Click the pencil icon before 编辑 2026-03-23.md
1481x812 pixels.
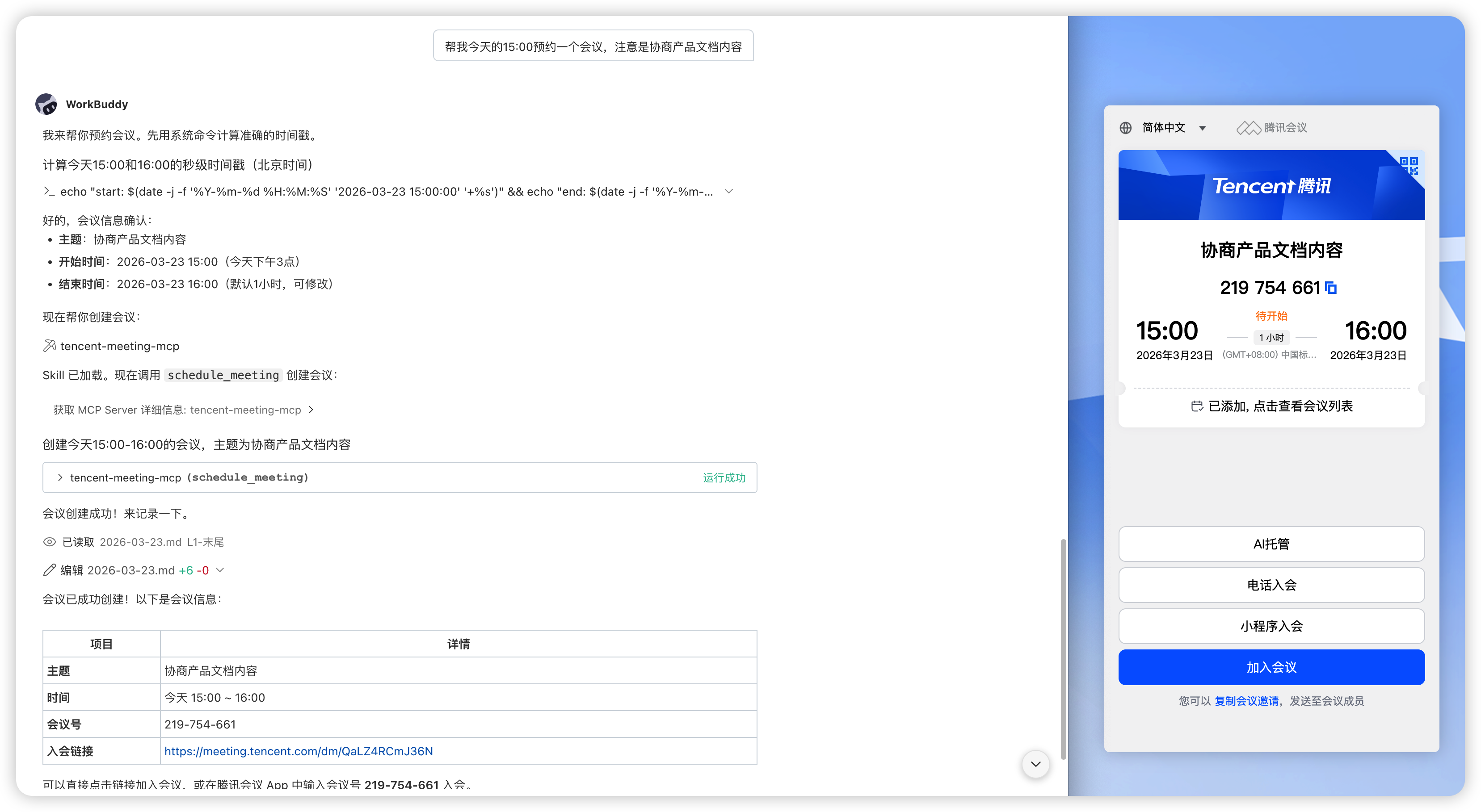pos(49,570)
